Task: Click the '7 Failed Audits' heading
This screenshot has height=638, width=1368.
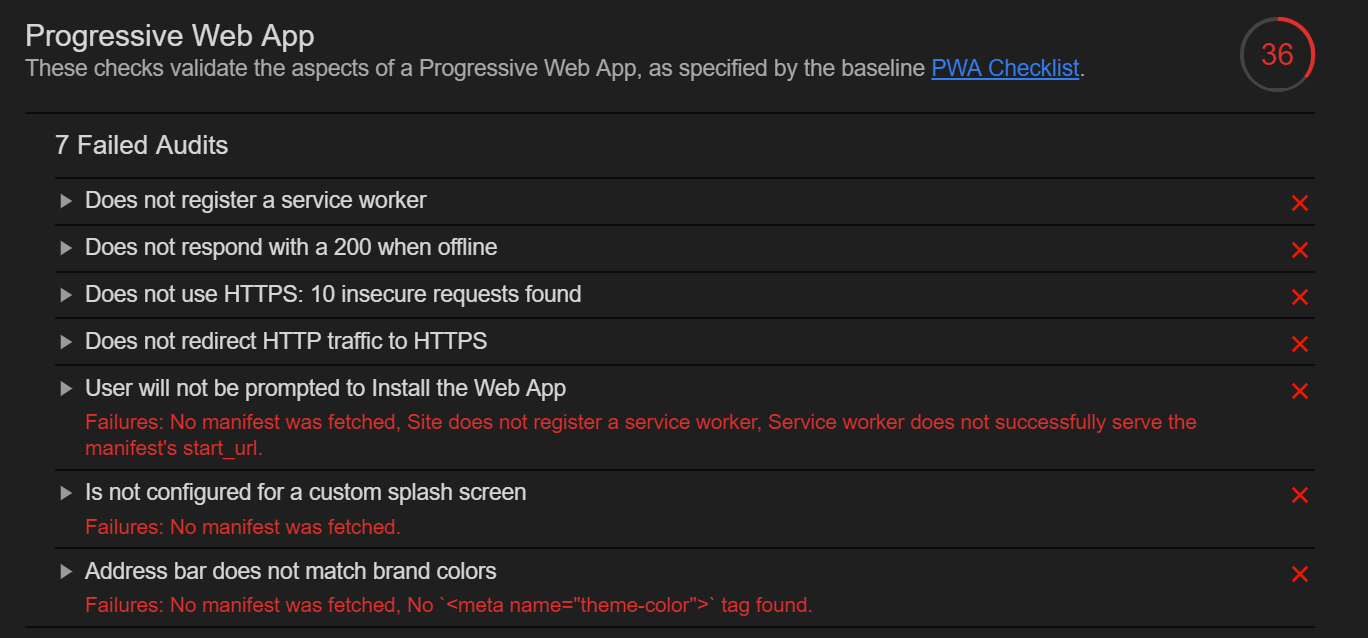Action: (x=141, y=145)
